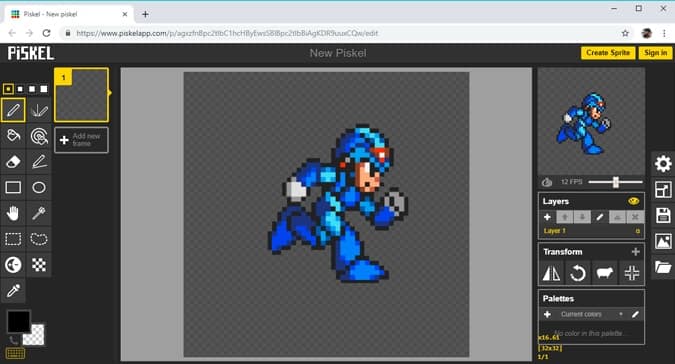Switch to the Piskel browser tab

click(69, 14)
